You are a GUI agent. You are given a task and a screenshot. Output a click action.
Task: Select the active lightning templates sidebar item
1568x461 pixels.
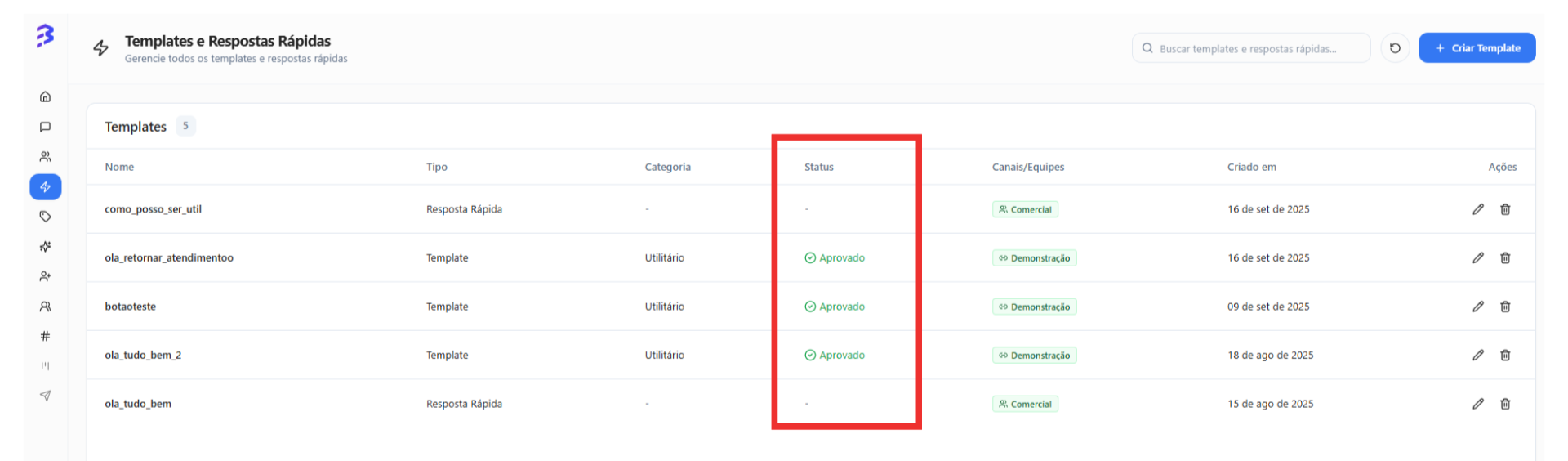click(46, 187)
